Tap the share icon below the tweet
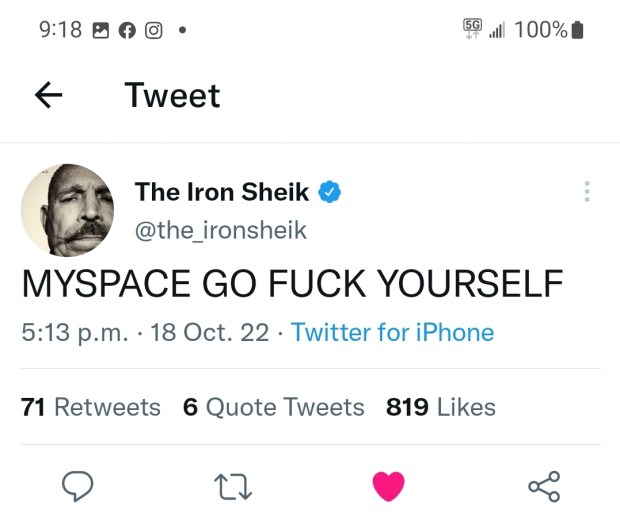 coord(543,486)
